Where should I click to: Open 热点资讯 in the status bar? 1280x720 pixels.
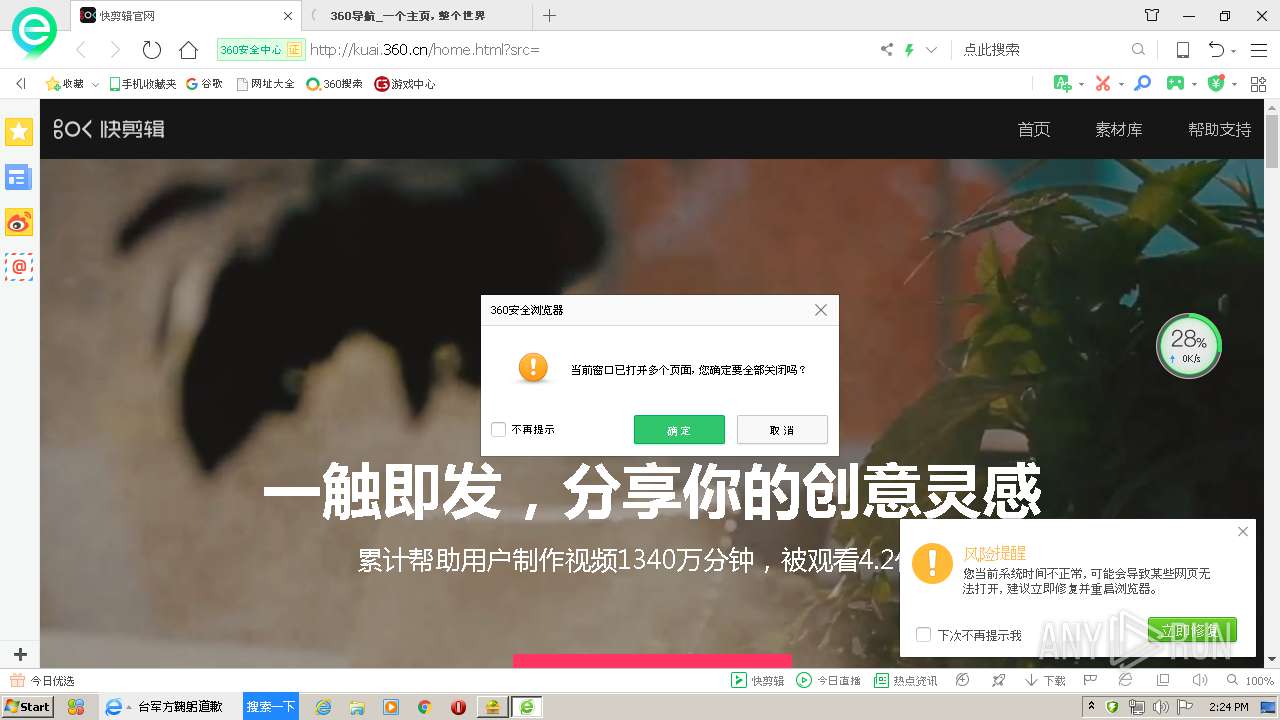906,680
